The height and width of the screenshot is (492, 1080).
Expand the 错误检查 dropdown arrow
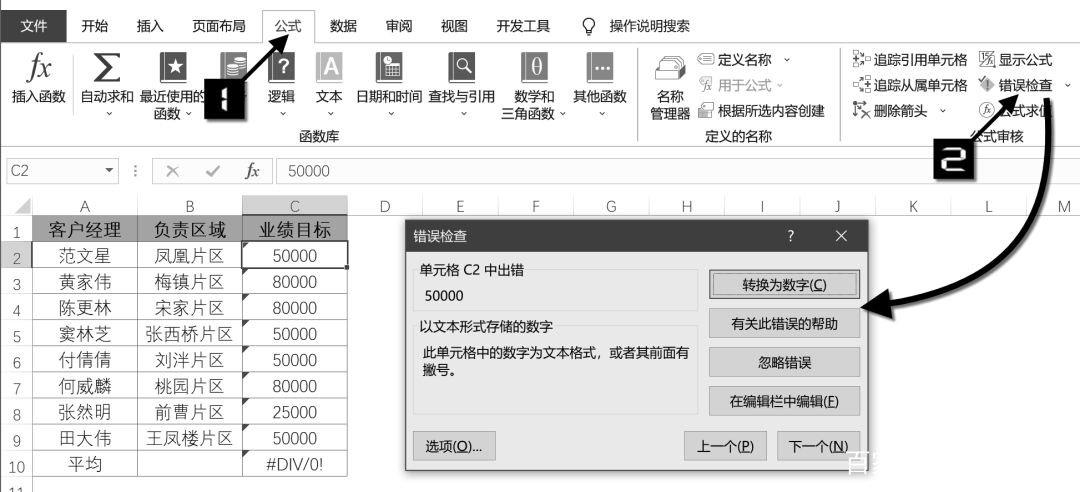[x=1068, y=85]
